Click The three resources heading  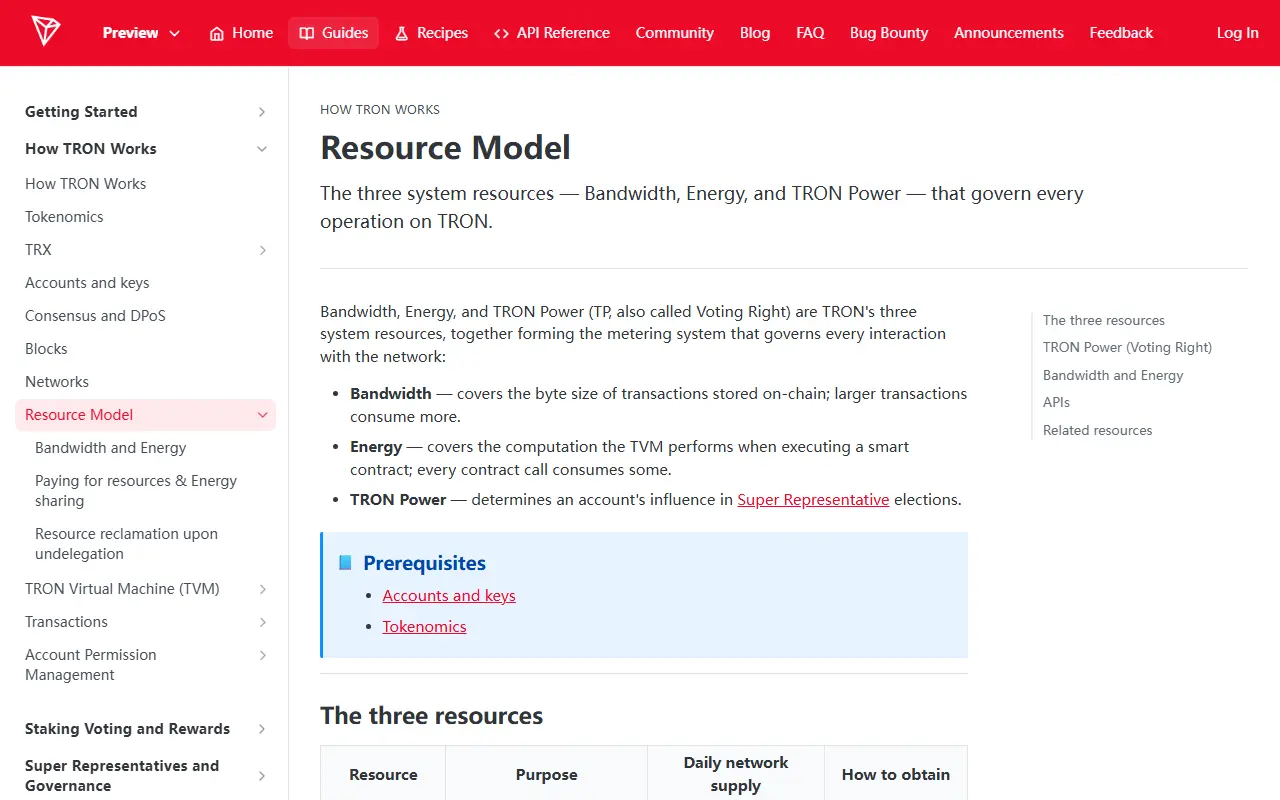pos(431,716)
